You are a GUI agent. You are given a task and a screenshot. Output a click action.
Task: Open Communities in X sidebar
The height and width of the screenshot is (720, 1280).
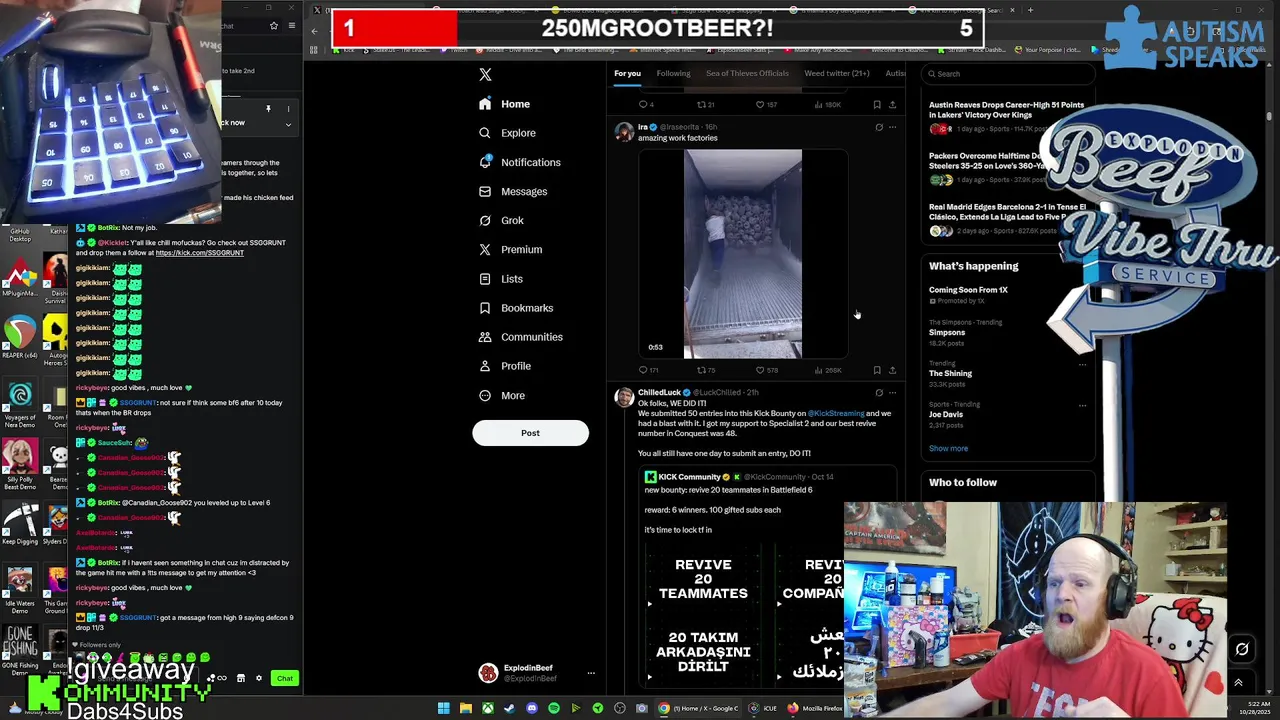(x=520, y=337)
